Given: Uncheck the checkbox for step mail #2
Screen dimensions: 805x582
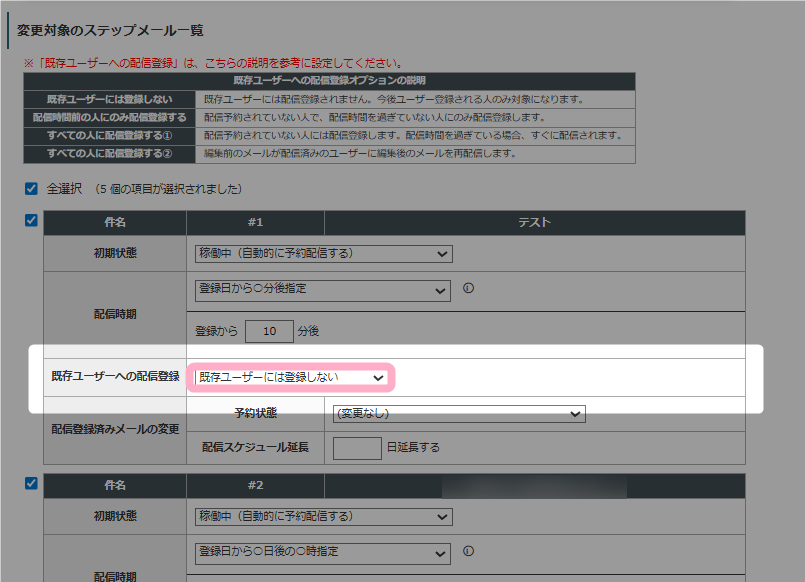Looking at the screenshot, I should (31, 484).
